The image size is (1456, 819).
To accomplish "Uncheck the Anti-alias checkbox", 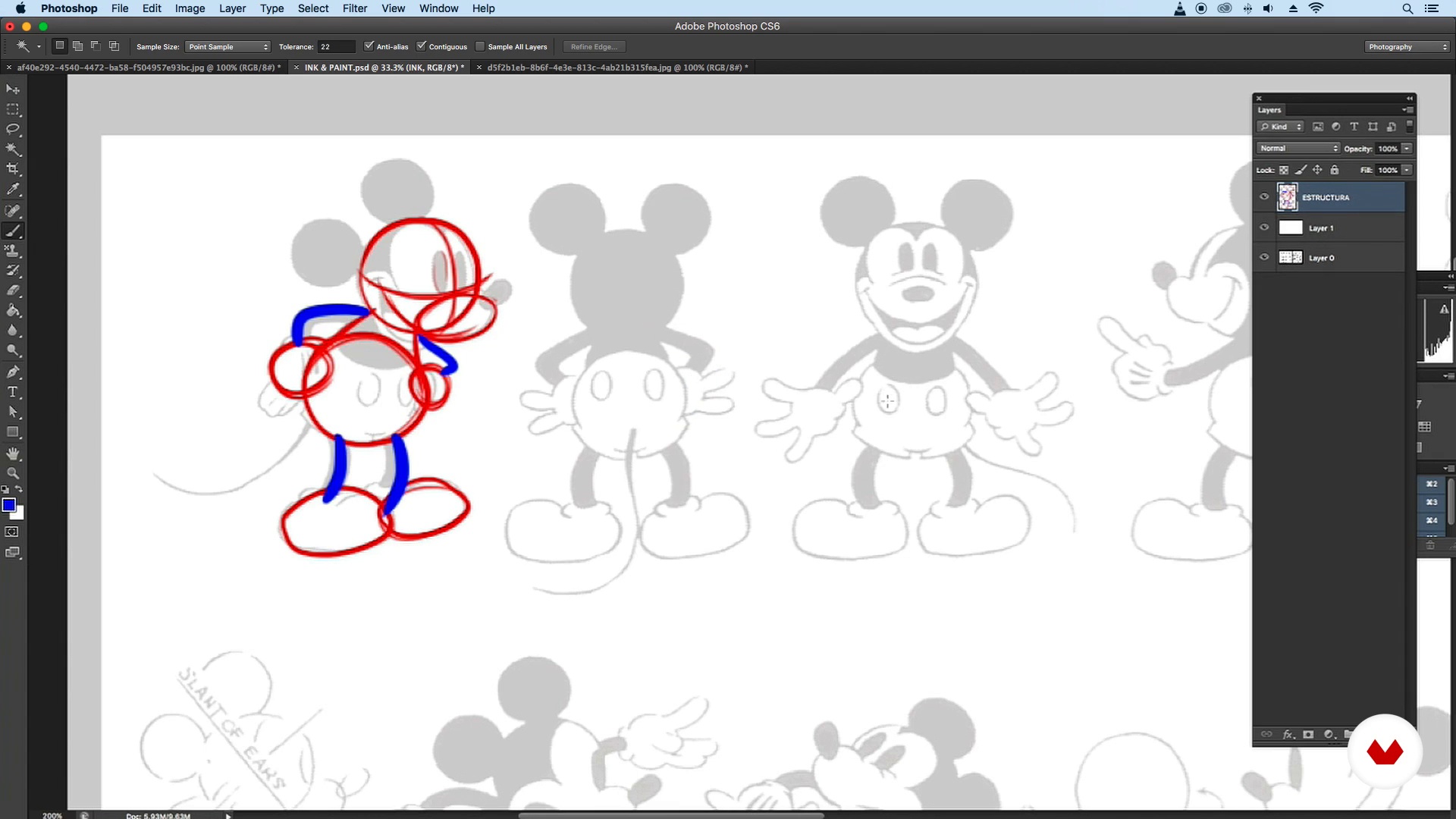I will point(369,46).
